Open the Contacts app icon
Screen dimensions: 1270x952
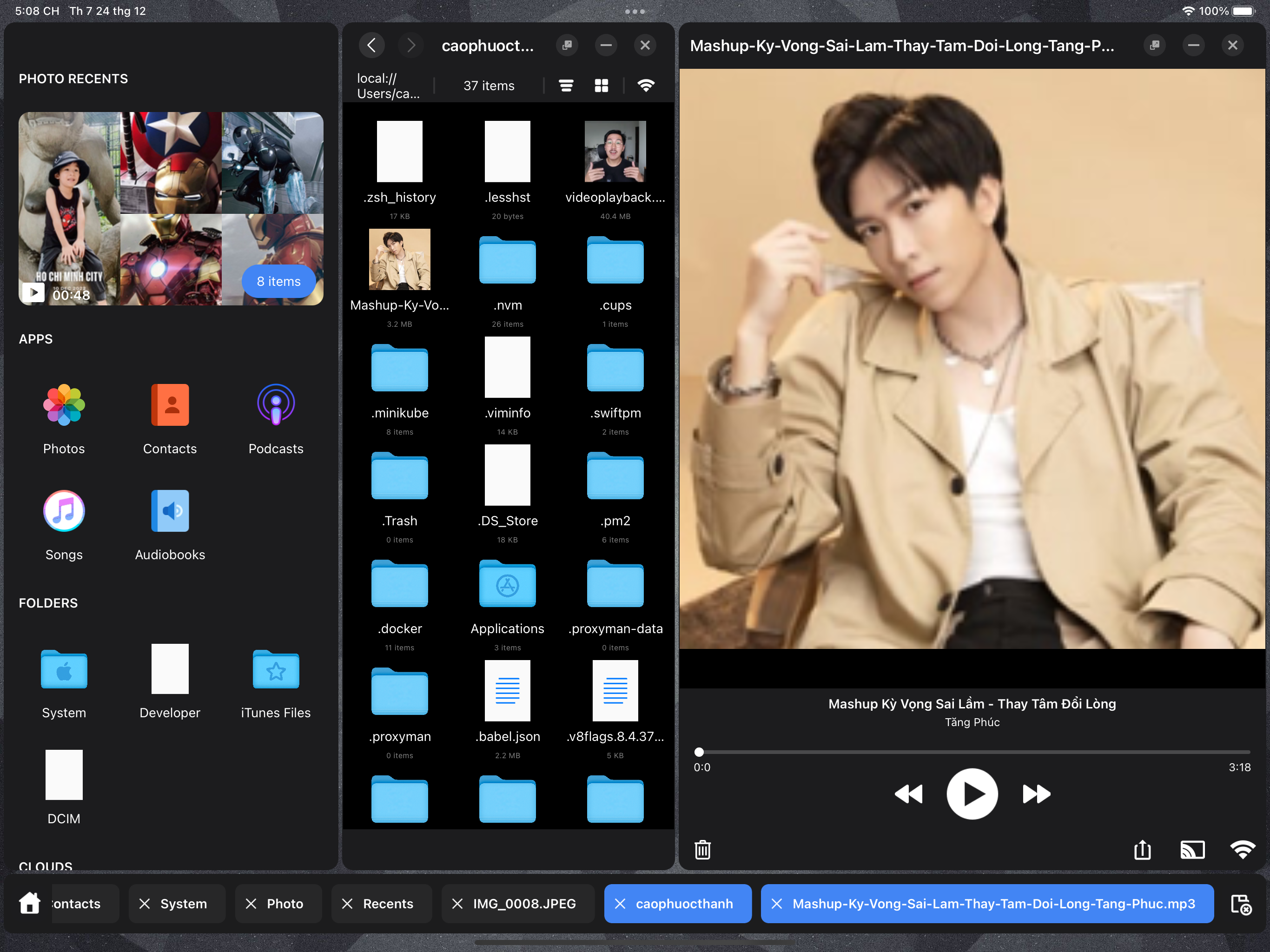coord(170,405)
